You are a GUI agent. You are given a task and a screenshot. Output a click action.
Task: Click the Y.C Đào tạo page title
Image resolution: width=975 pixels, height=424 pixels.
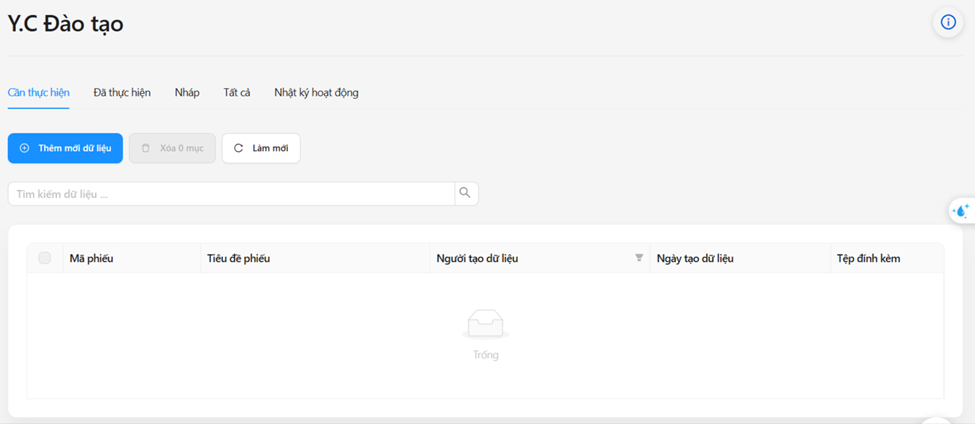click(x=66, y=24)
